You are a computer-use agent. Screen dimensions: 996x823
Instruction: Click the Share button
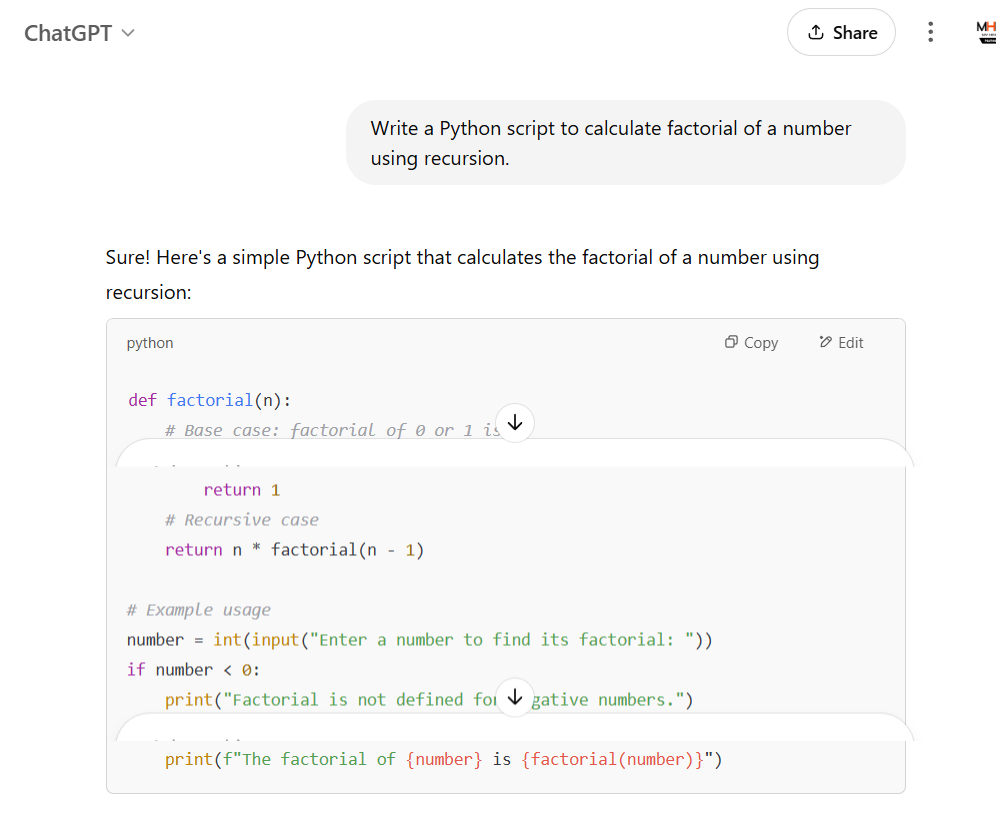pyautogui.click(x=841, y=32)
